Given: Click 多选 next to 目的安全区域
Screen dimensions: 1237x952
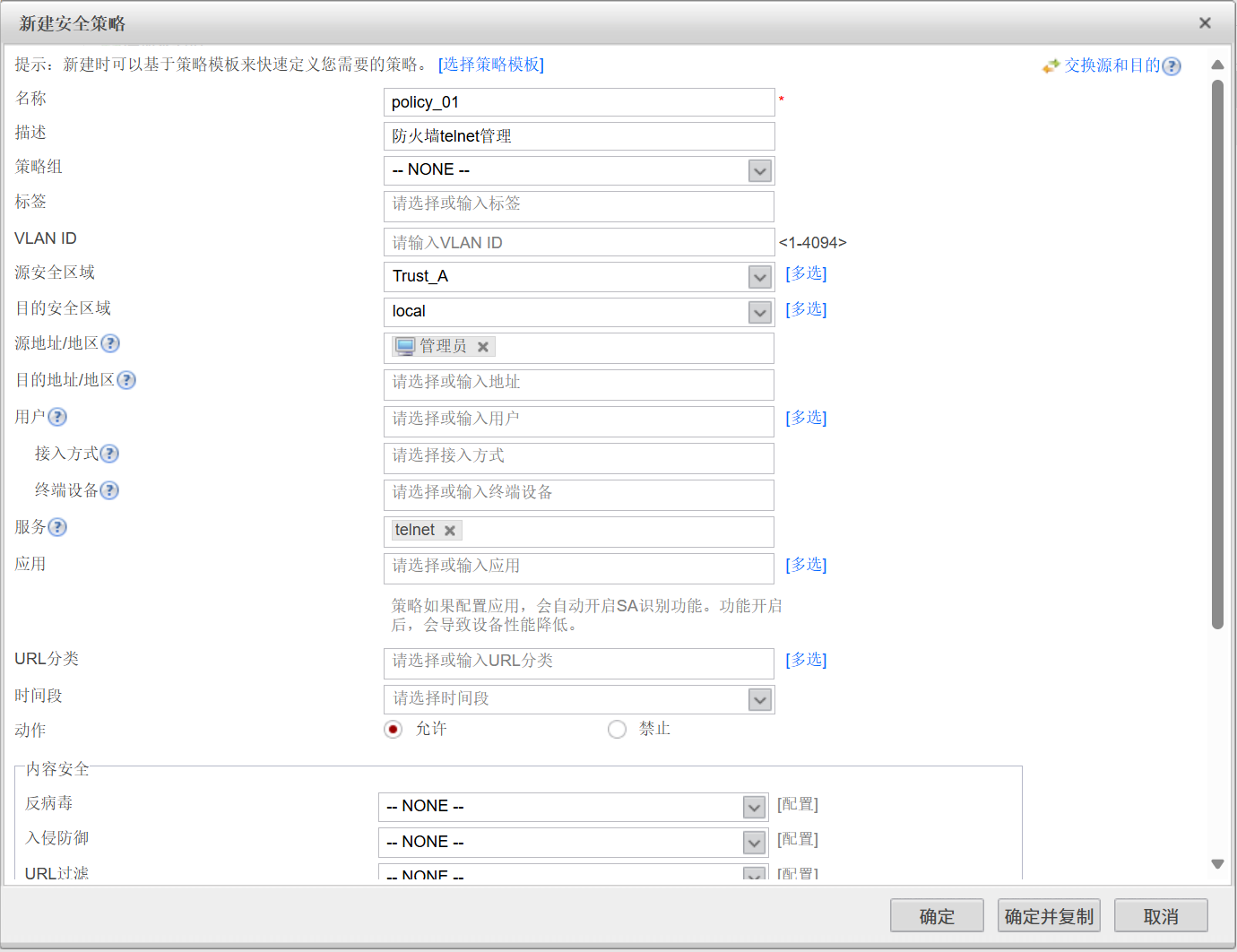Looking at the screenshot, I should (806, 309).
